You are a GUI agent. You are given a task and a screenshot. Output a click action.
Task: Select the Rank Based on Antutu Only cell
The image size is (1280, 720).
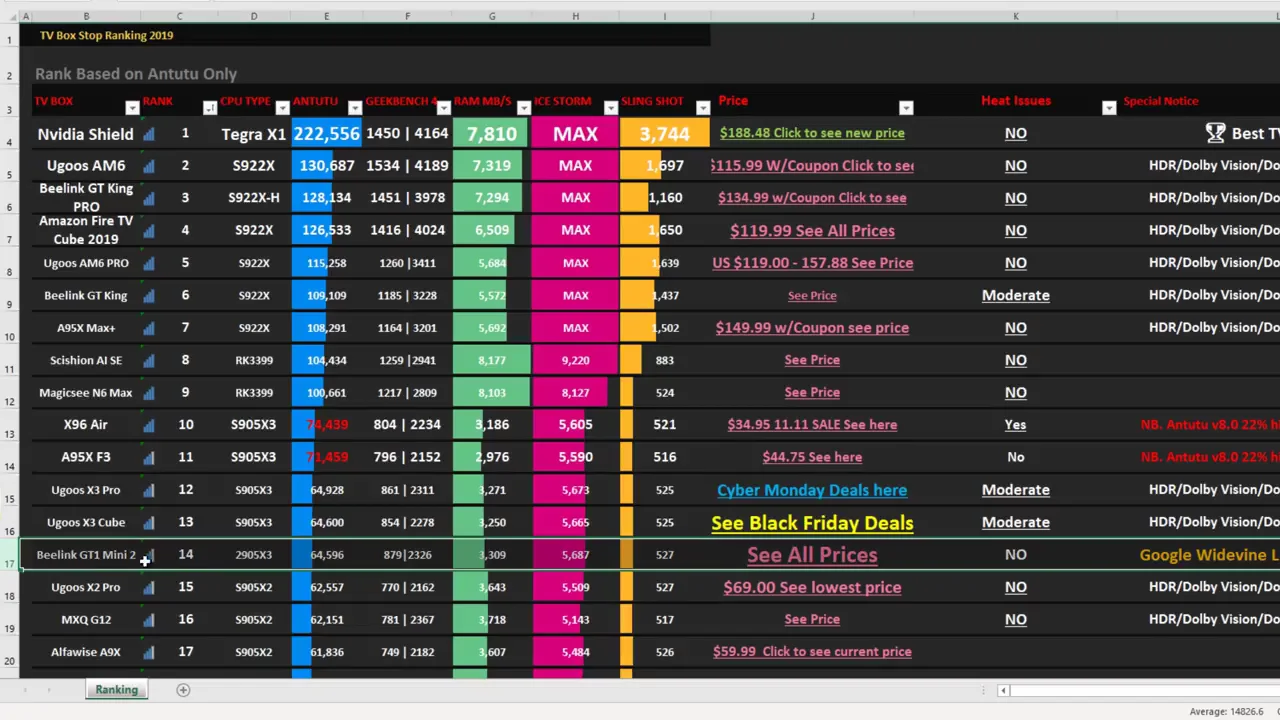click(x=136, y=74)
